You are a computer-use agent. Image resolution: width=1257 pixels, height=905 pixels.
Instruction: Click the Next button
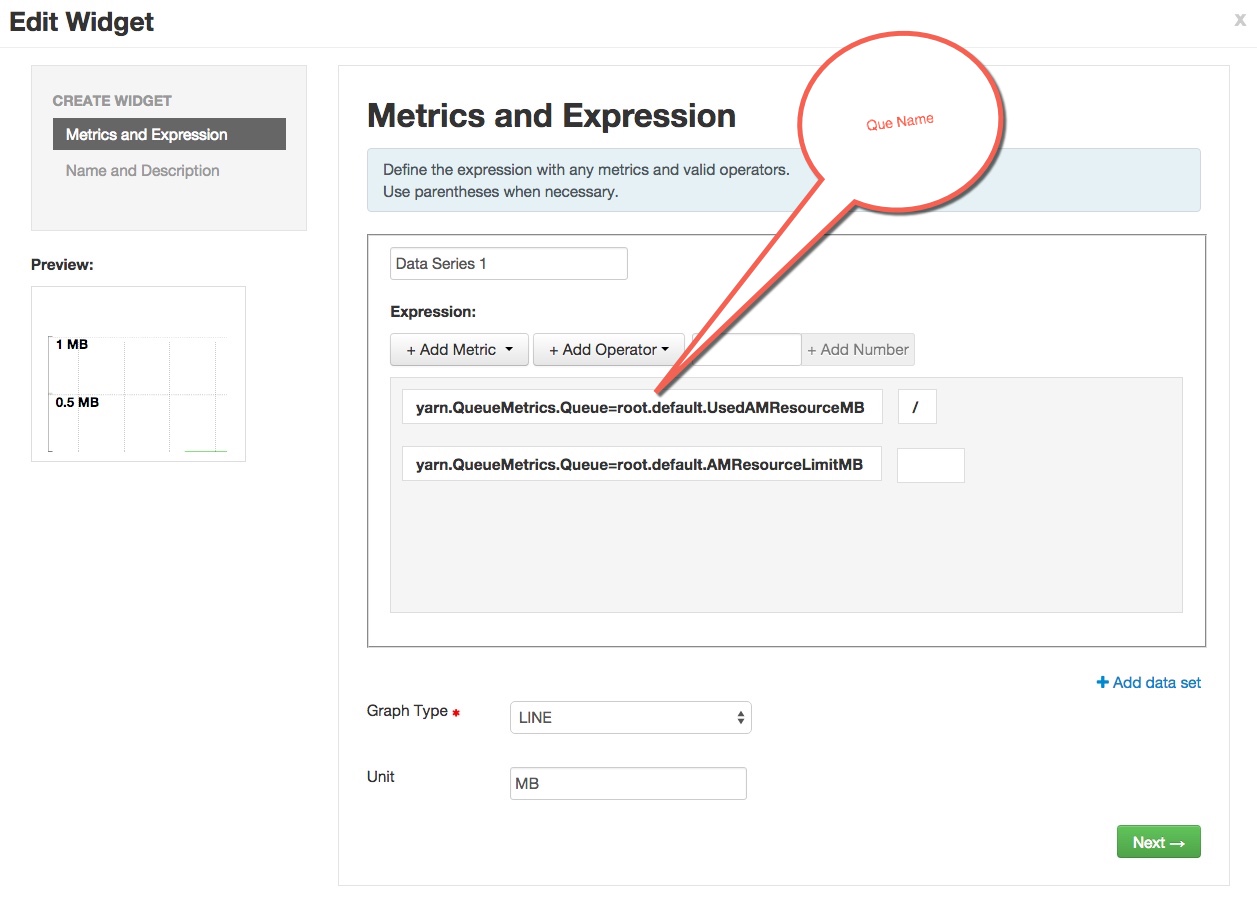(1158, 841)
